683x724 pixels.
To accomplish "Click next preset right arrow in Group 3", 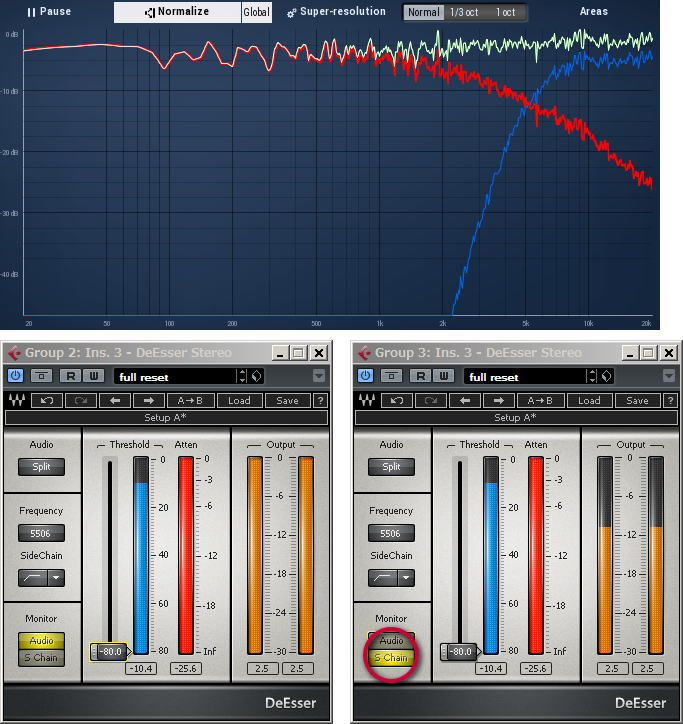I will point(499,401).
